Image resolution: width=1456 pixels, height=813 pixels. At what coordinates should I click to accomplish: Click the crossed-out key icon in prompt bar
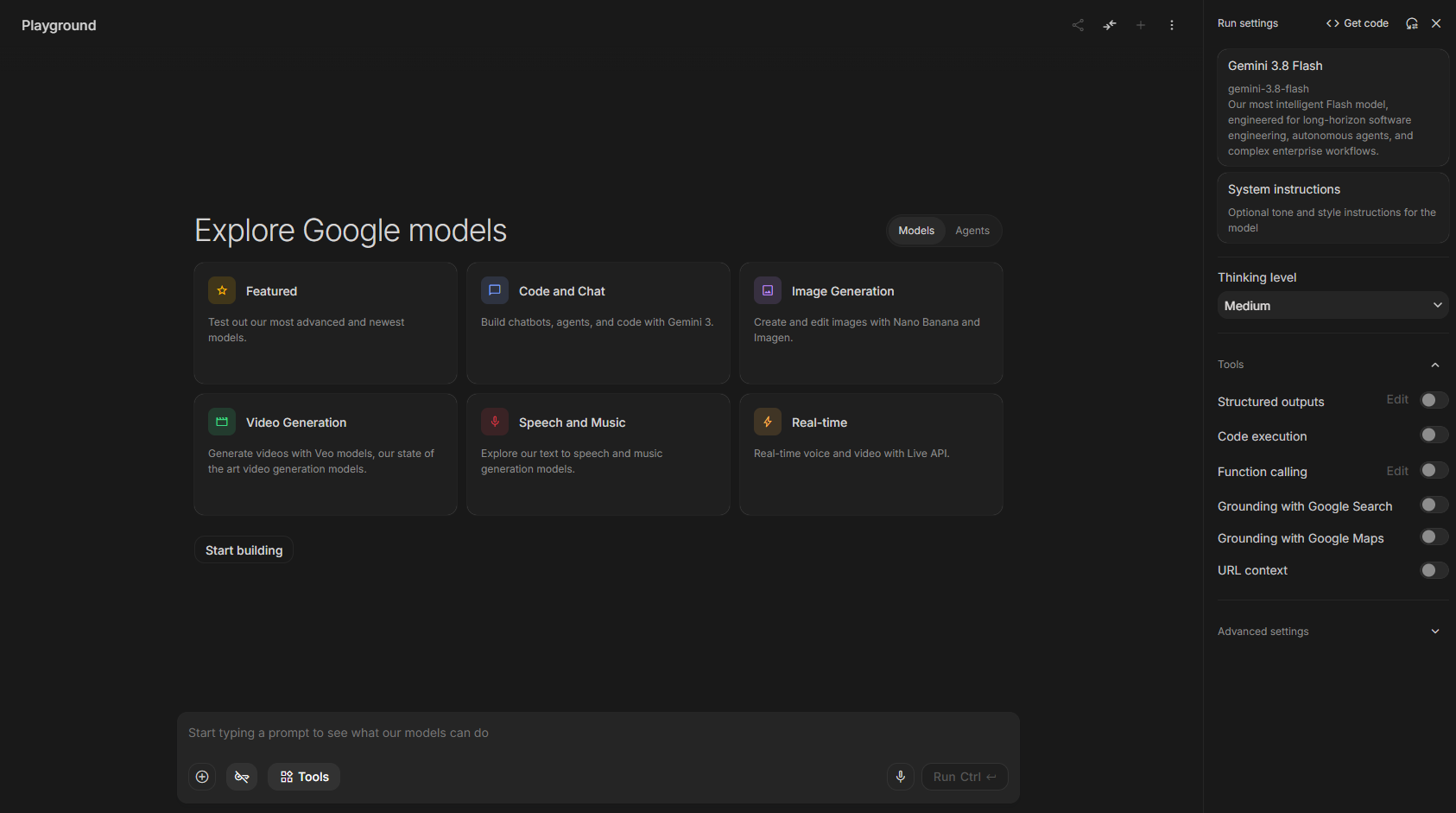242,777
